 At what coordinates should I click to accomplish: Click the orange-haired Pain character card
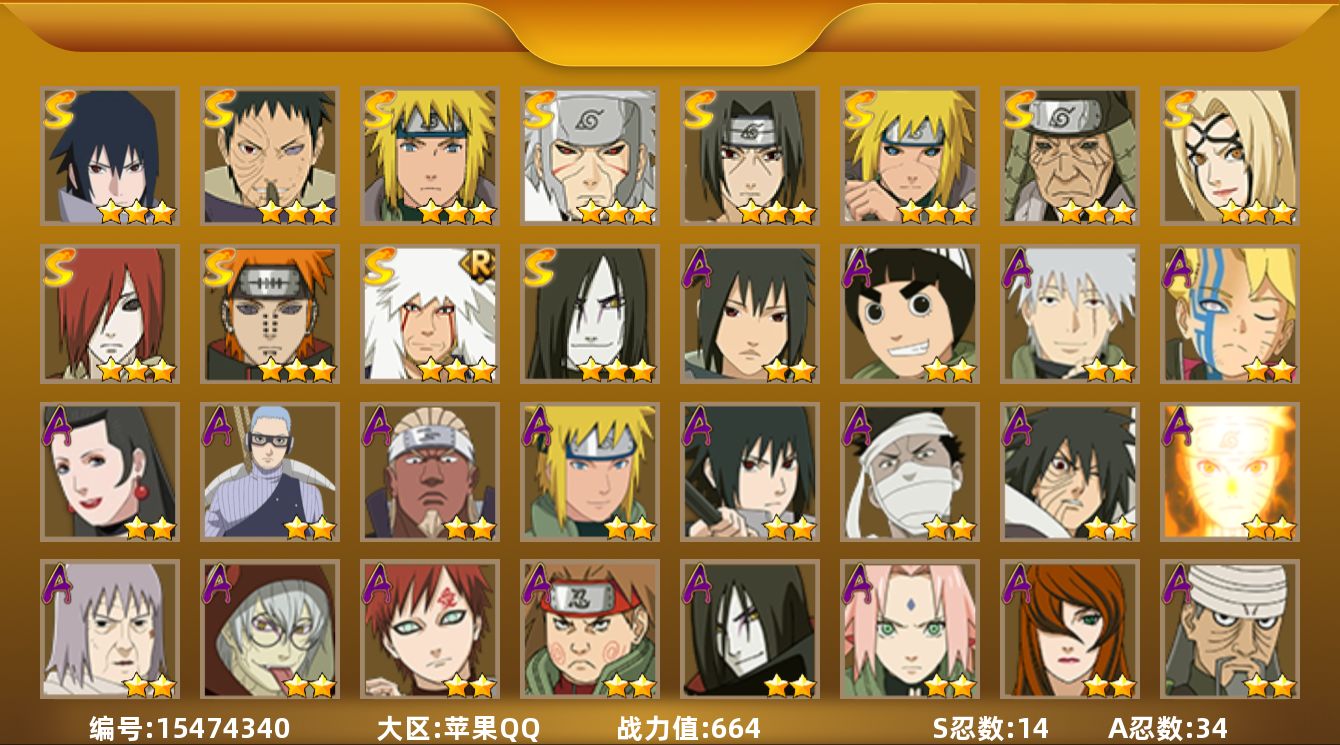tap(269, 314)
